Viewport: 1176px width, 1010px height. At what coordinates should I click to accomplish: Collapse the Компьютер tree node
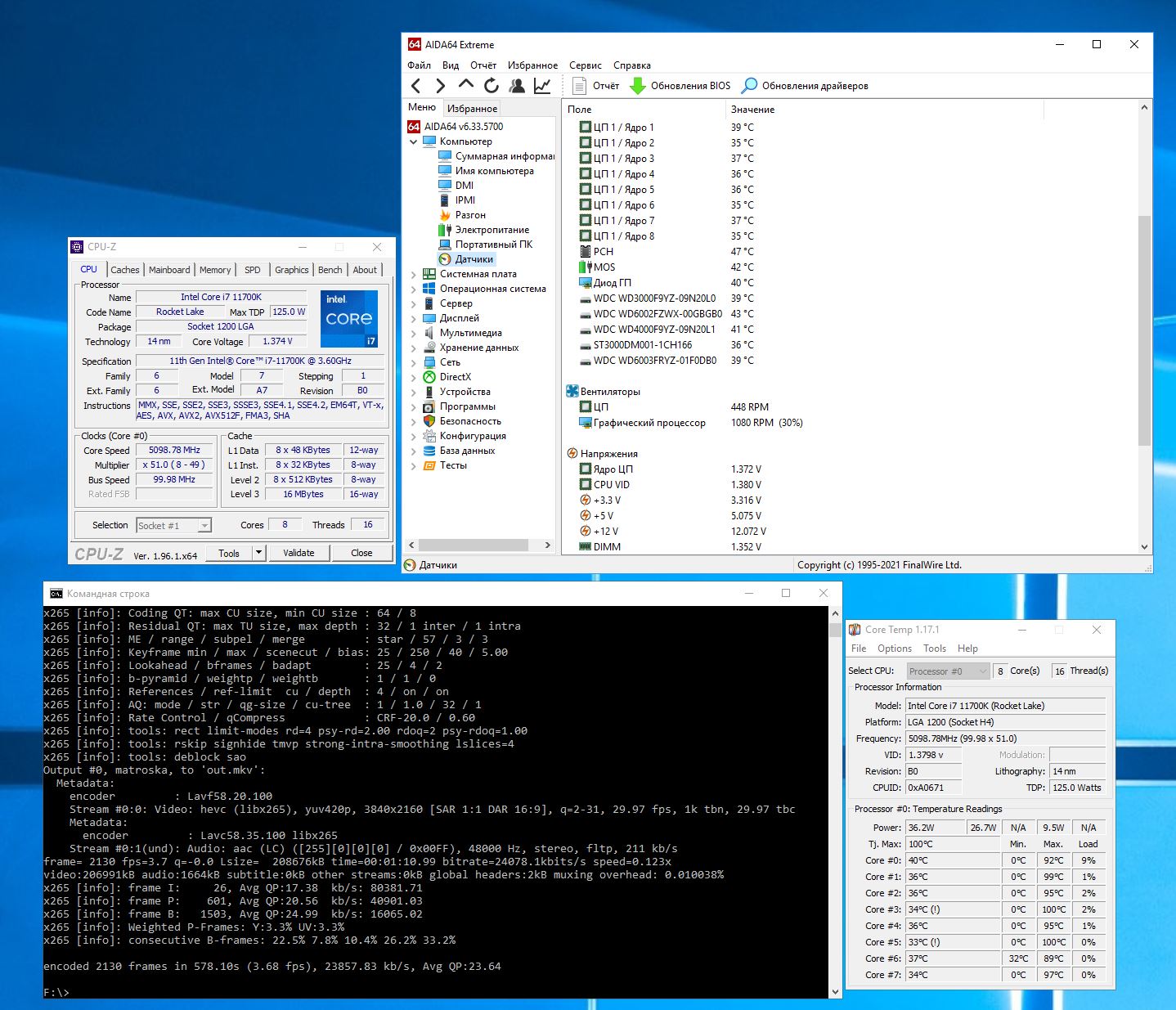[414, 142]
